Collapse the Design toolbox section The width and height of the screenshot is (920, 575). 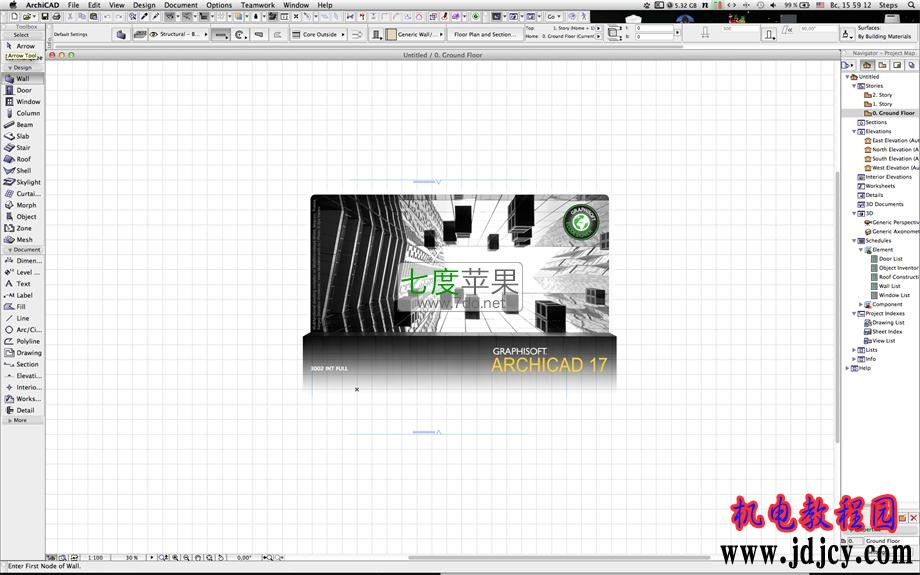(10, 67)
